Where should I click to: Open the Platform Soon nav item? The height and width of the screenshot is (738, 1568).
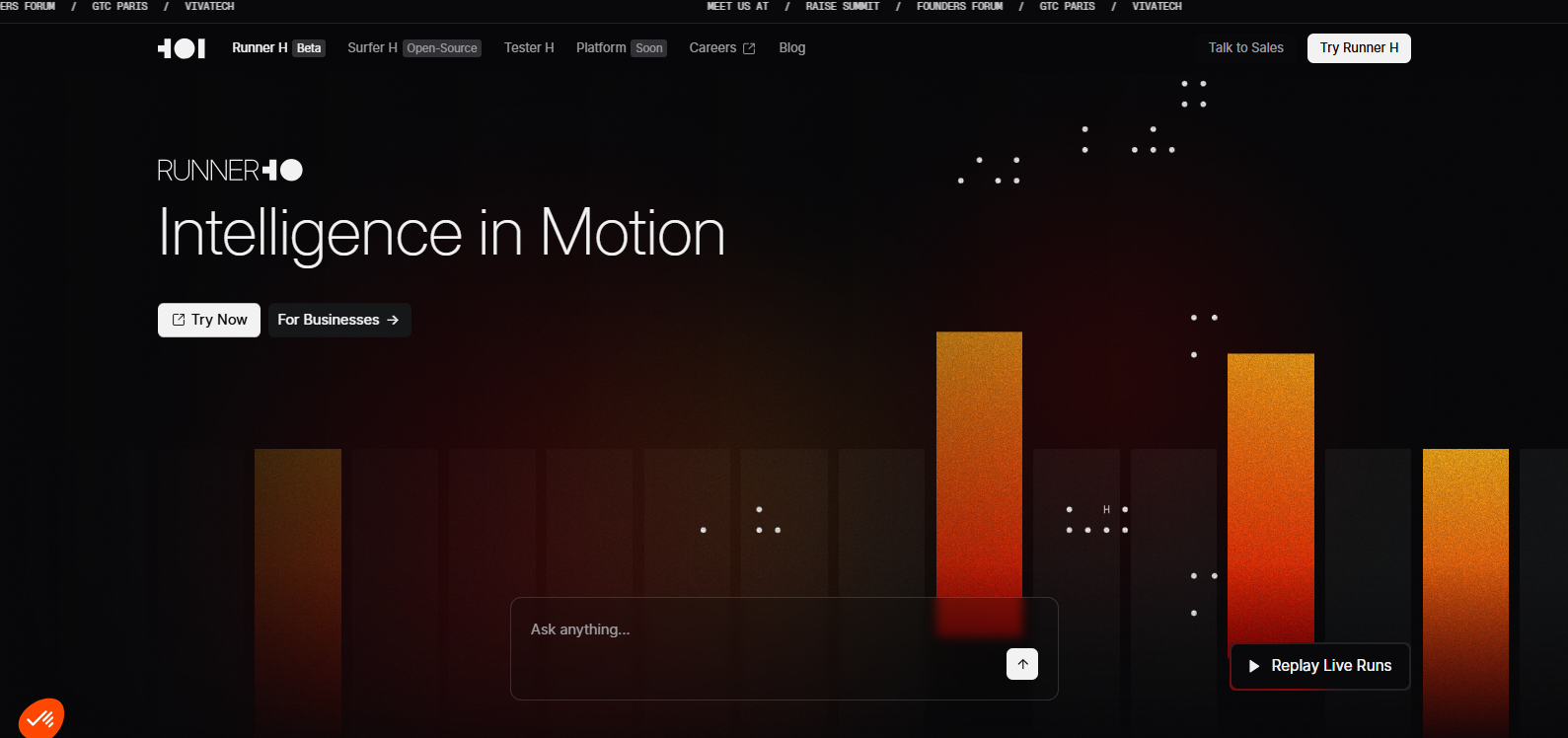click(622, 47)
